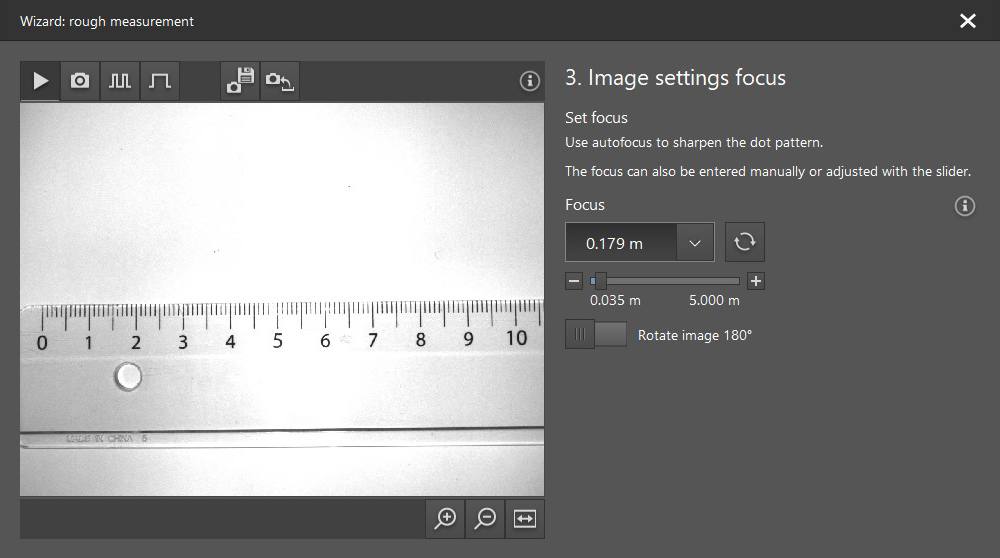Screen dimensions: 1000x558
Task: Click the 0.179 m focus field
Action: tap(620, 243)
